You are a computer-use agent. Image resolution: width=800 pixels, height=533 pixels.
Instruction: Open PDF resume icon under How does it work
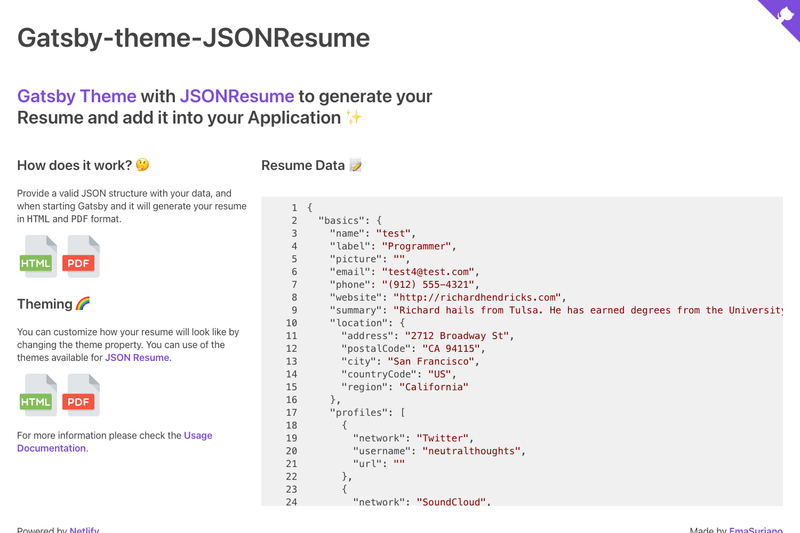tap(80, 257)
